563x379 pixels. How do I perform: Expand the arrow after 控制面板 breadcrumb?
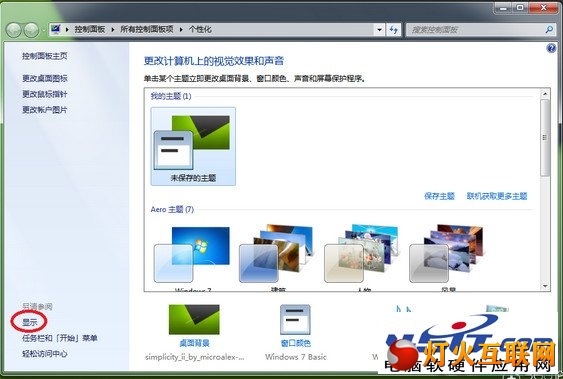point(113,30)
